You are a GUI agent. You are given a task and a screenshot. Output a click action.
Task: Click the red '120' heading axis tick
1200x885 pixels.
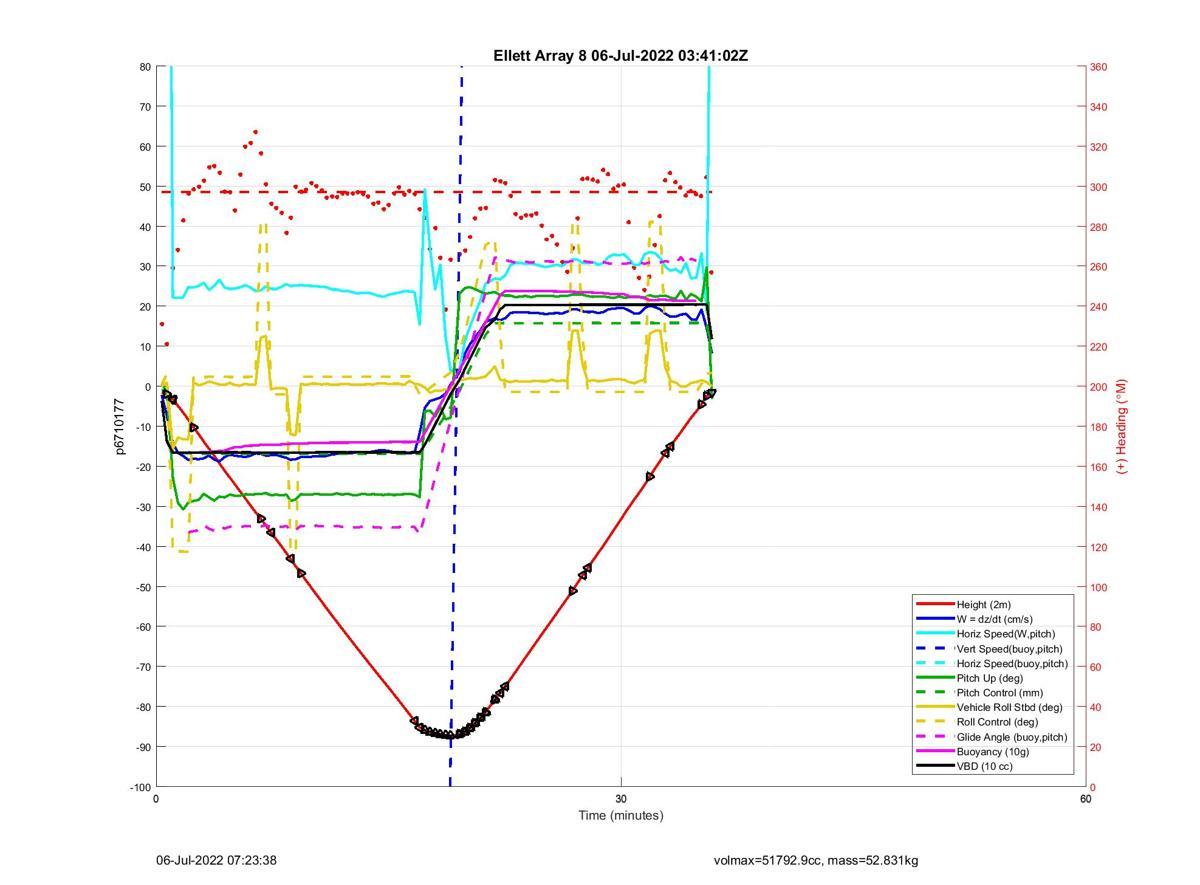click(x=1098, y=547)
